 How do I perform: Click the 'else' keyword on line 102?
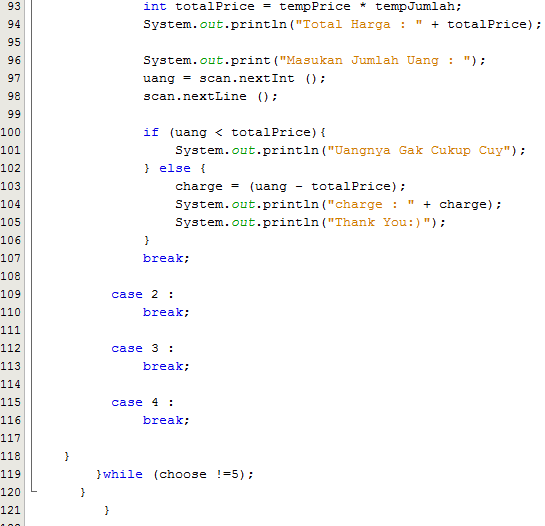click(x=175, y=169)
